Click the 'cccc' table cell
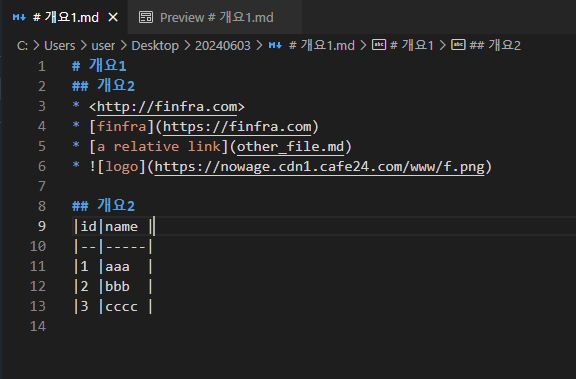 [x=122, y=307]
